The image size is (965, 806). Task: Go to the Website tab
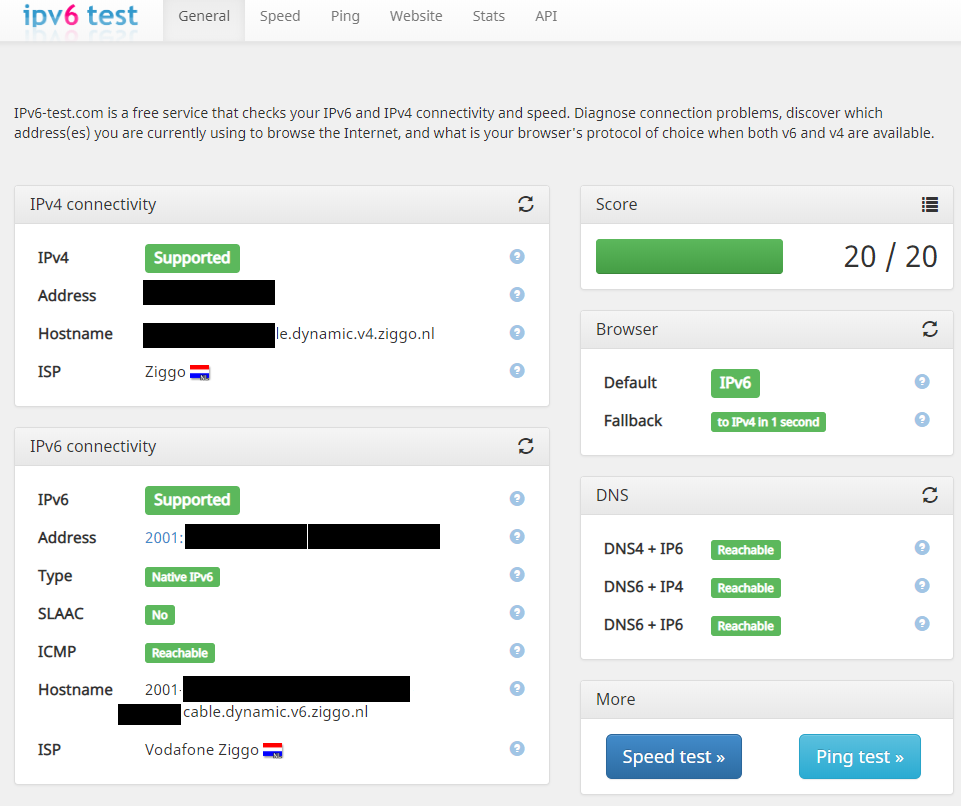point(416,17)
